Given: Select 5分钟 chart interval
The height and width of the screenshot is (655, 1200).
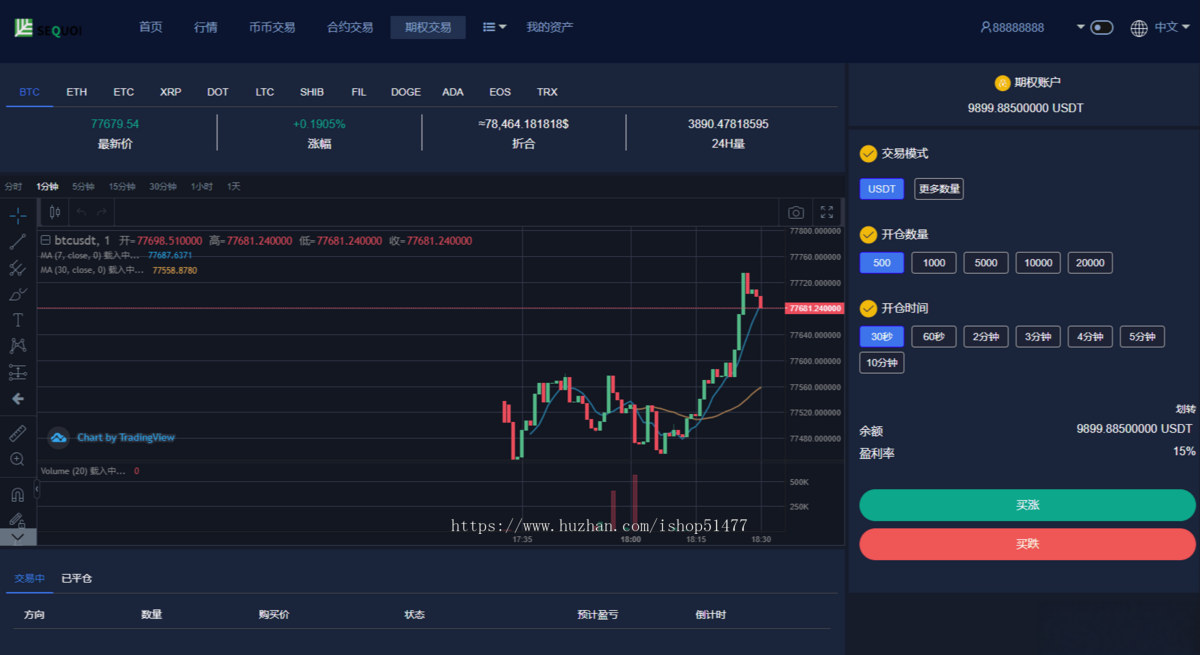Looking at the screenshot, I should [x=83, y=186].
